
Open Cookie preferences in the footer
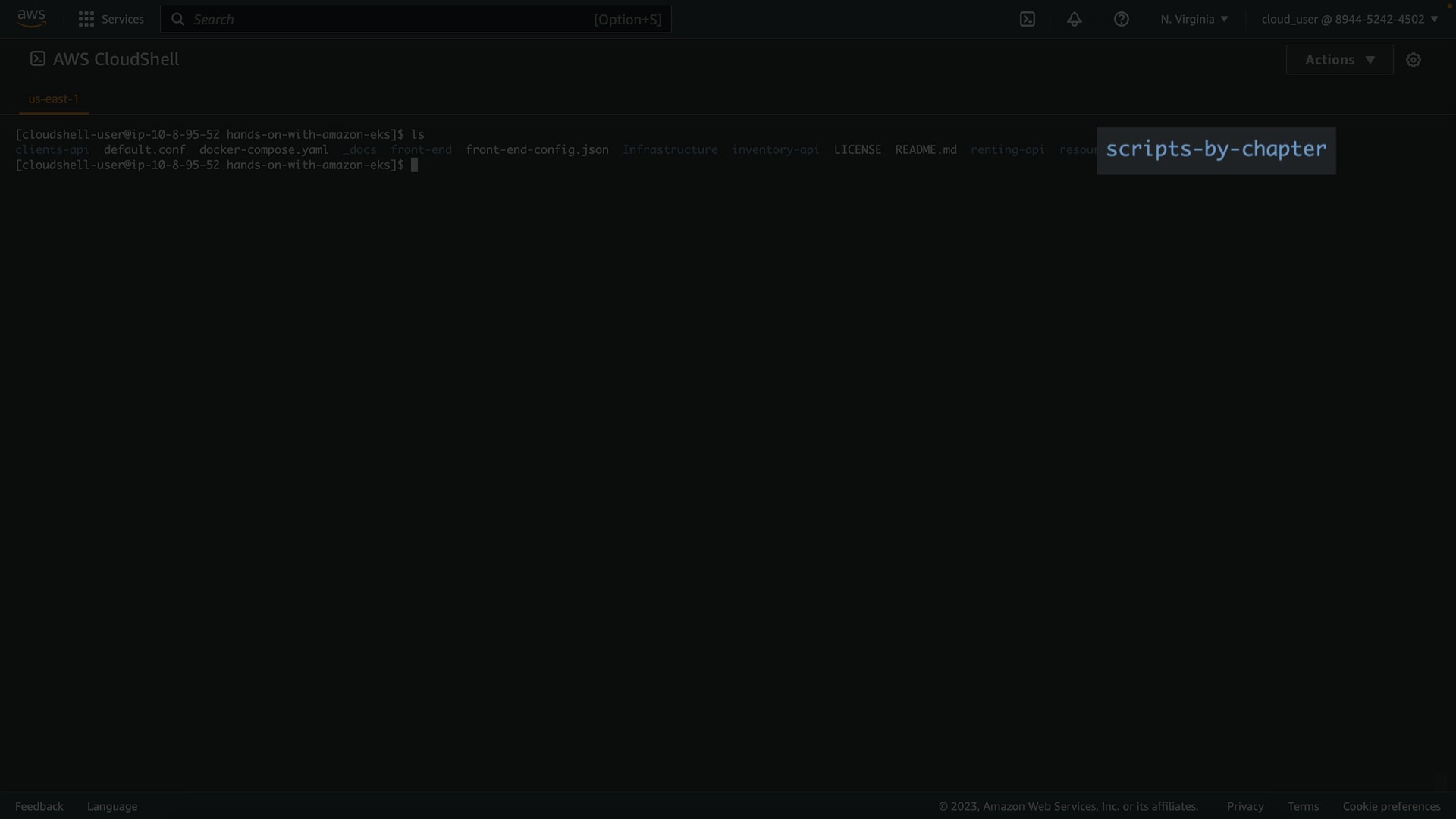(1391, 806)
